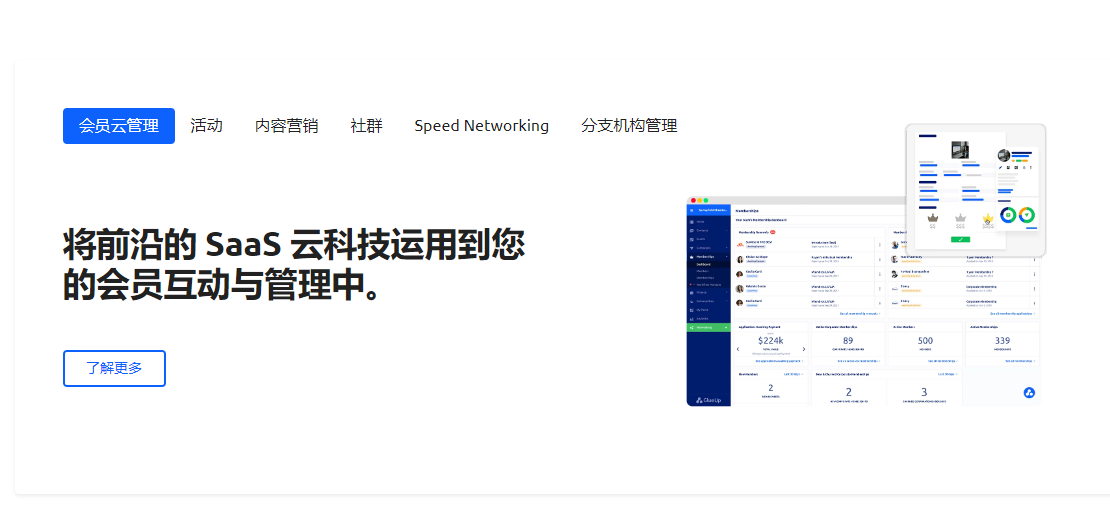Open the Speed Networking tab
Image resolution: width=1110 pixels, height=528 pixels.
[481, 126]
